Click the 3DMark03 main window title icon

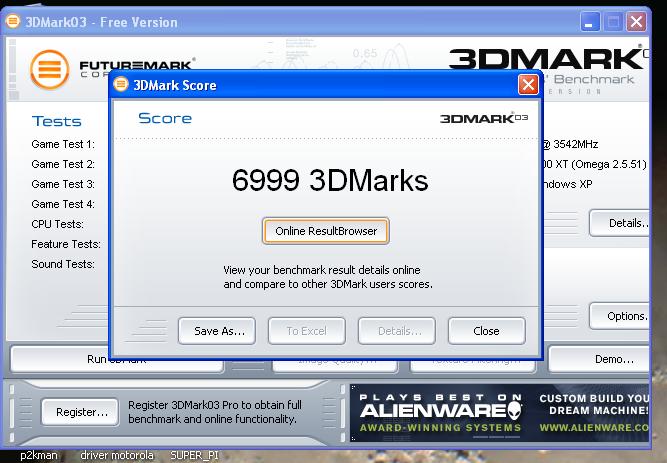click(x=13, y=21)
